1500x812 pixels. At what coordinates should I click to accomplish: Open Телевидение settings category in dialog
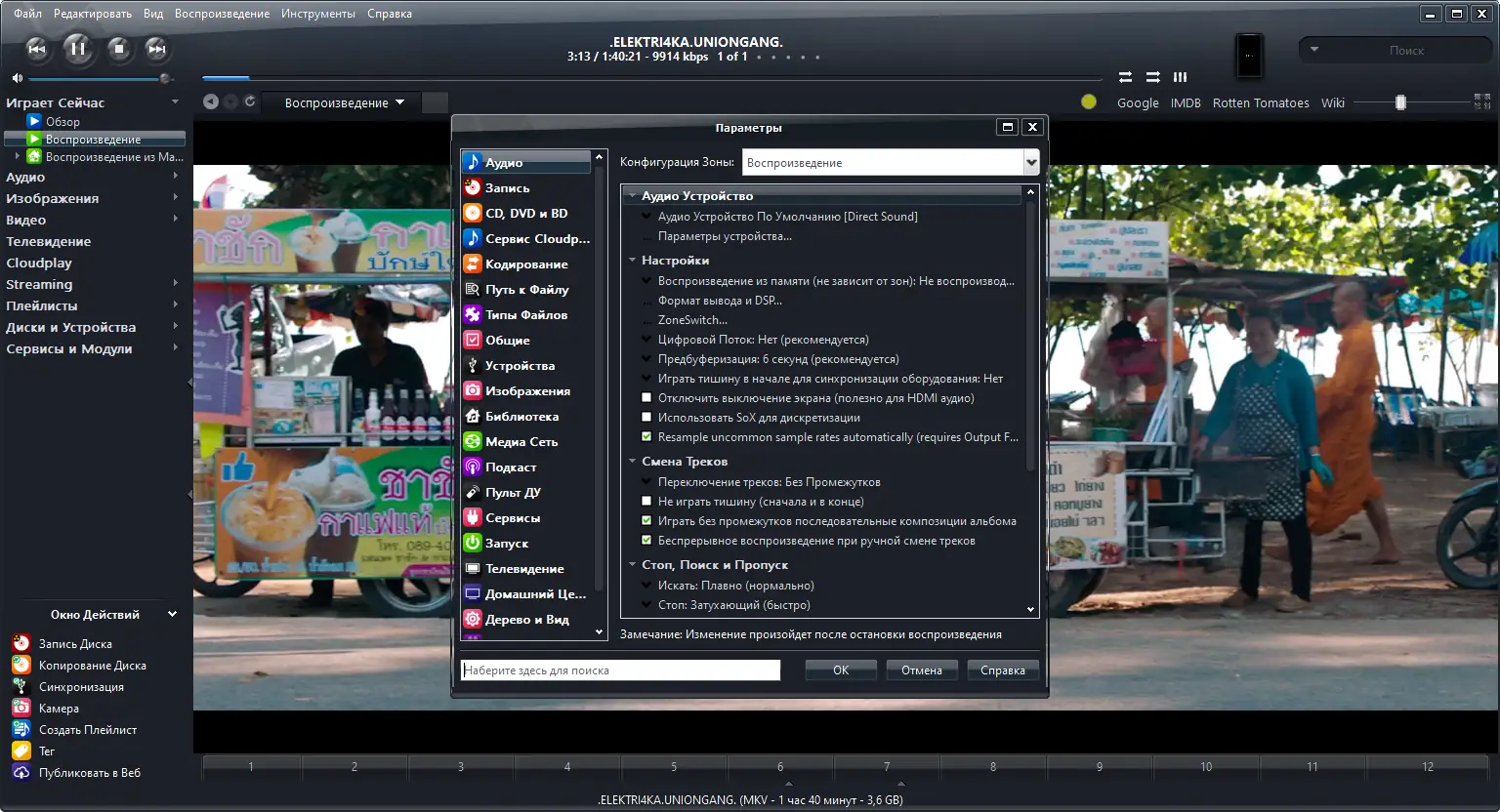pyautogui.click(x=526, y=568)
